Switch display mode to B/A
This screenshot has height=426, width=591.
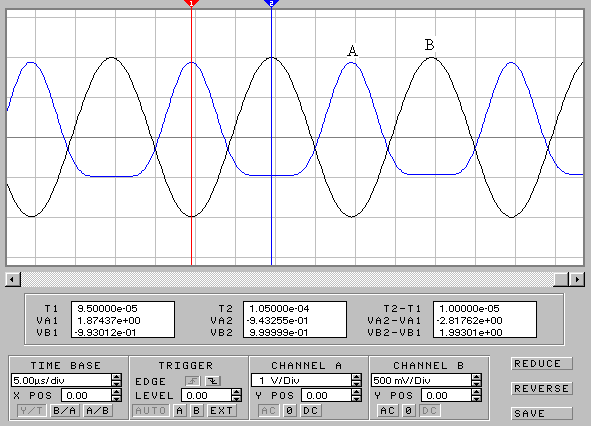click(64, 411)
